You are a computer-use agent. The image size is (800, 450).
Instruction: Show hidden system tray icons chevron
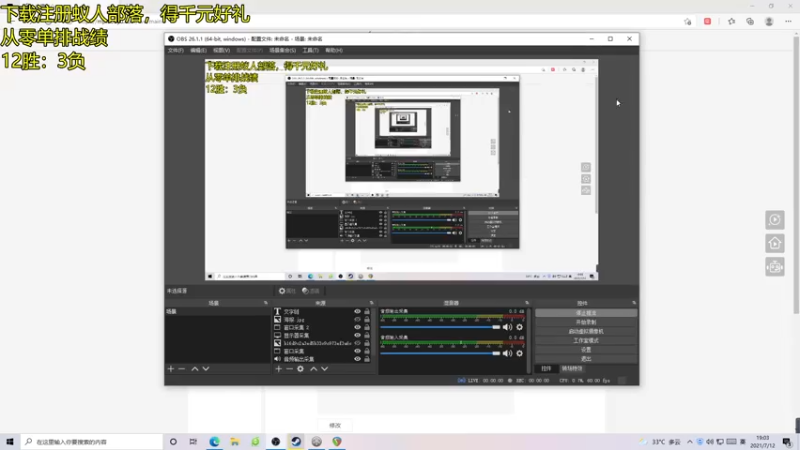coord(690,442)
